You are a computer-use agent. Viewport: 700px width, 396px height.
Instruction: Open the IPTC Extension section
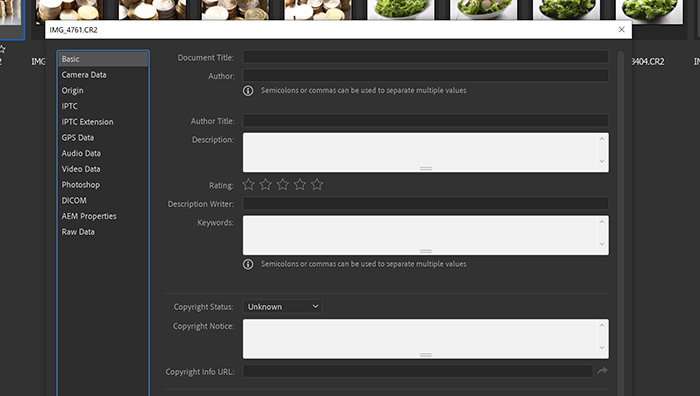[88, 121]
